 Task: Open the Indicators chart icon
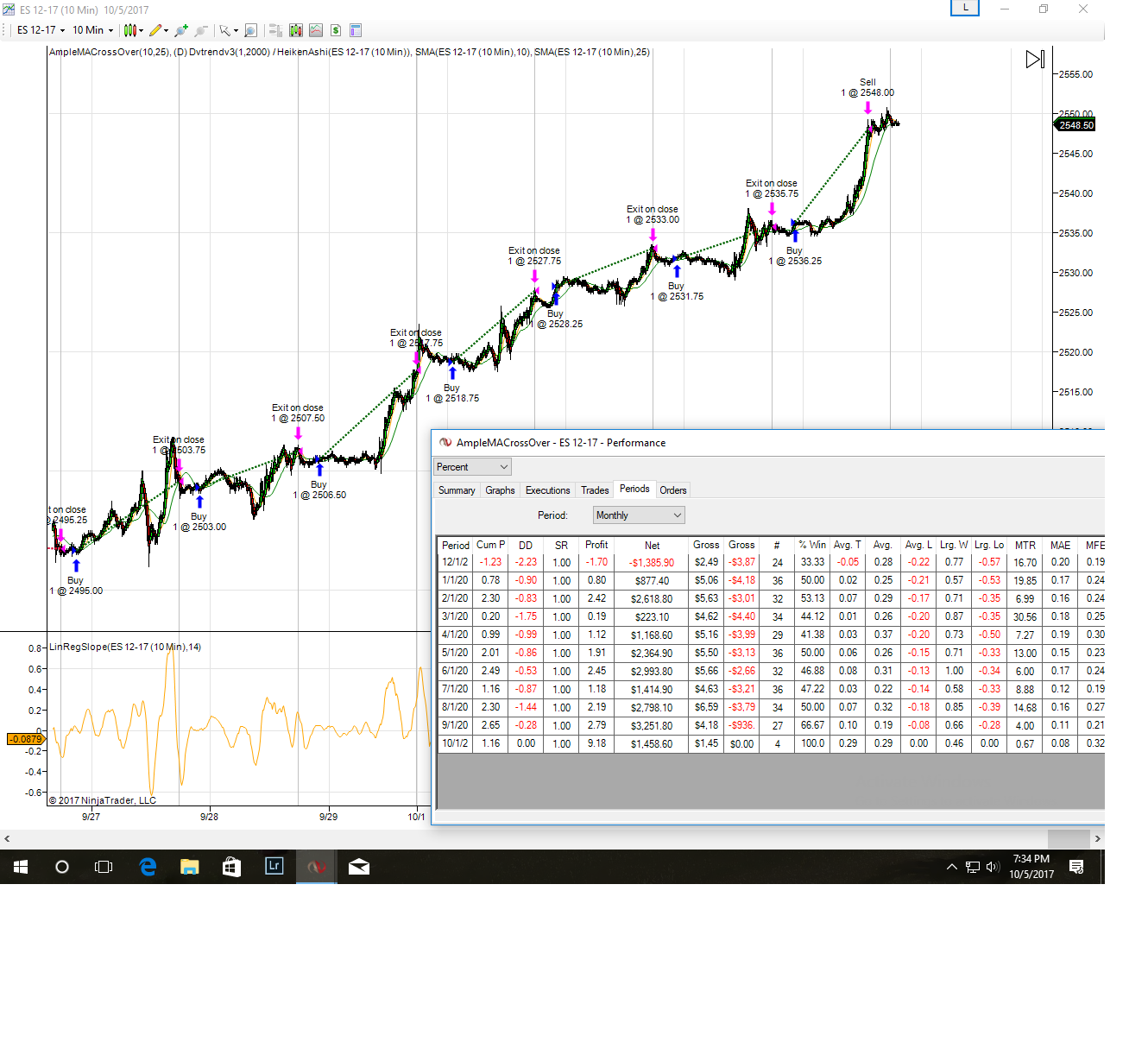316,30
